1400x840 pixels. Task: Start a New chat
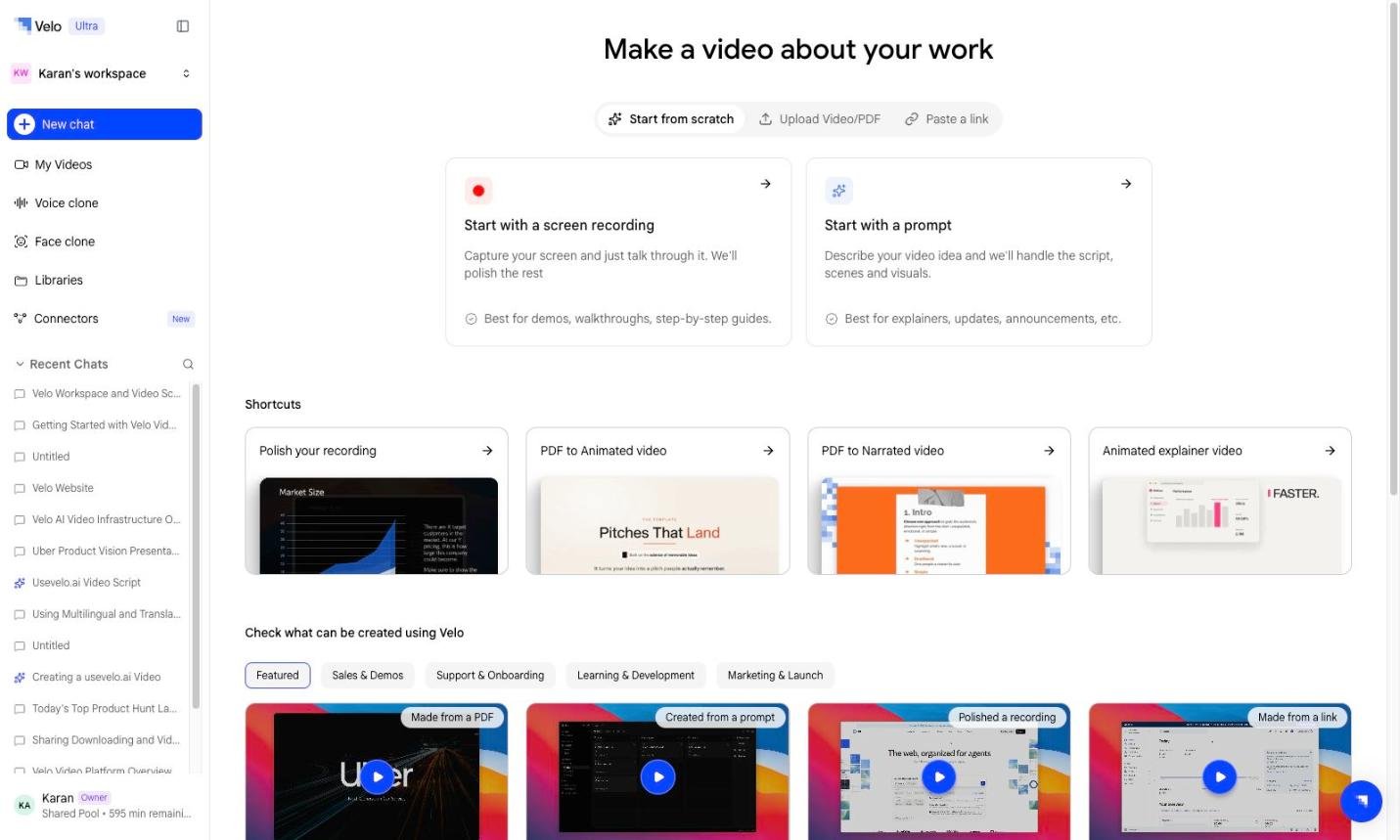[104, 124]
